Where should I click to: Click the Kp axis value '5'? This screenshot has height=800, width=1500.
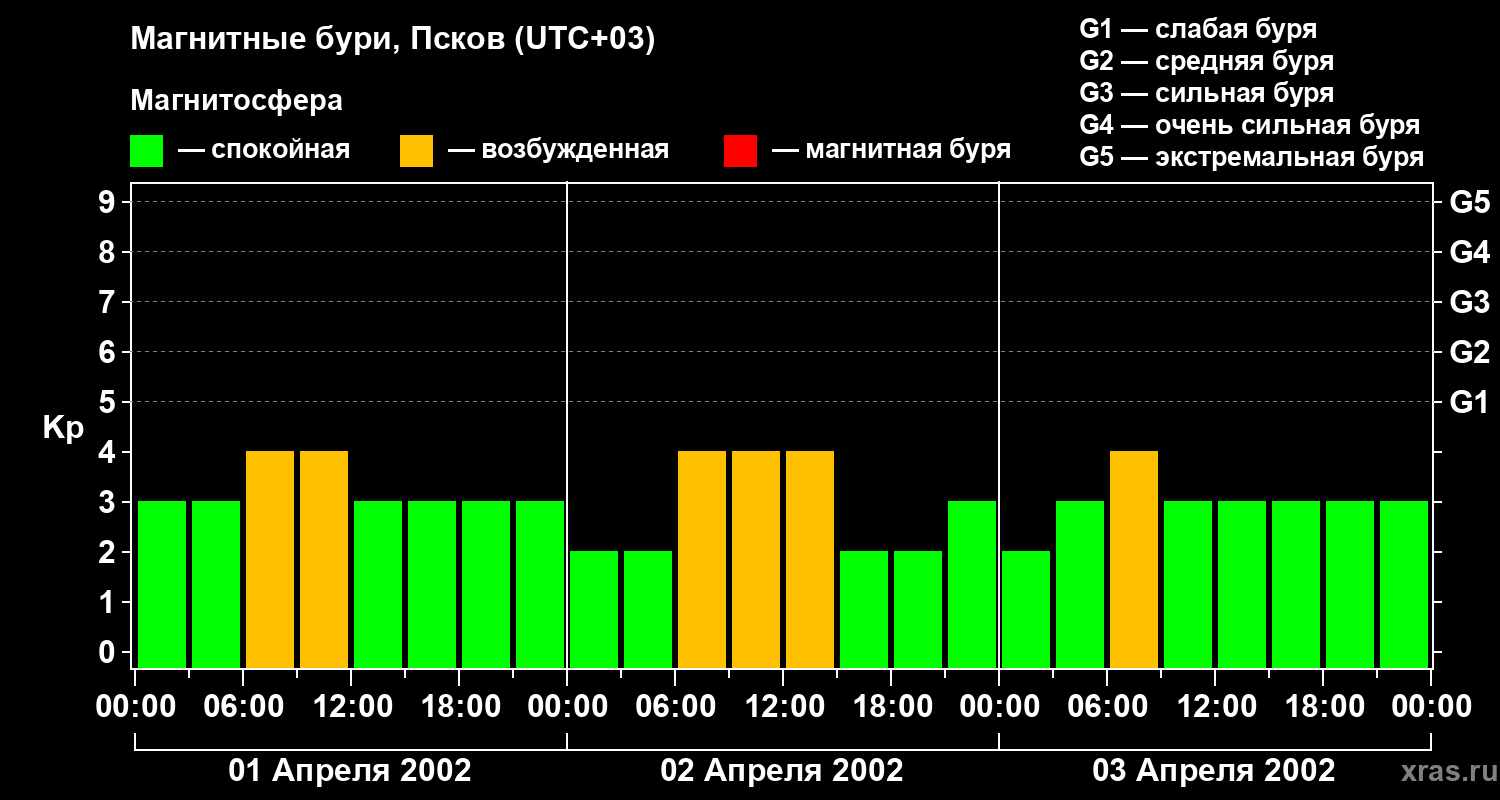[x=109, y=403]
